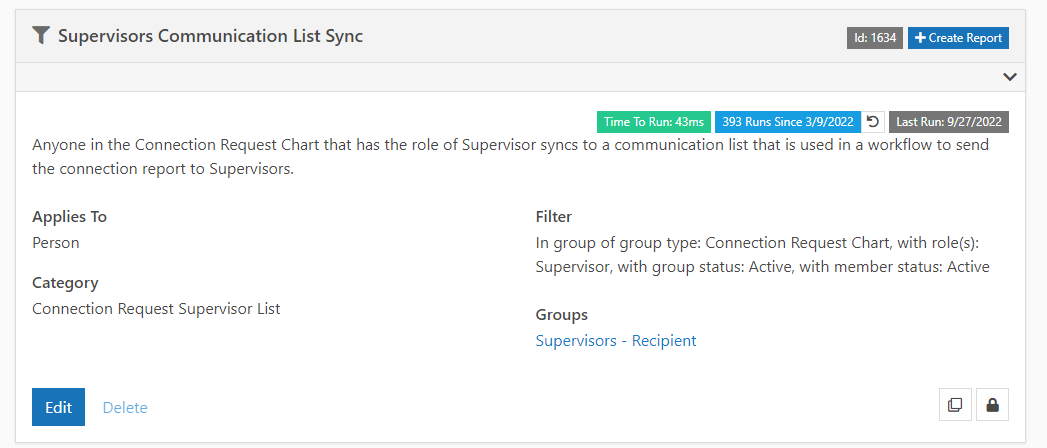The height and width of the screenshot is (448, 1047).
Task: Click the copy data view icon
Action: tap(955, 405)
